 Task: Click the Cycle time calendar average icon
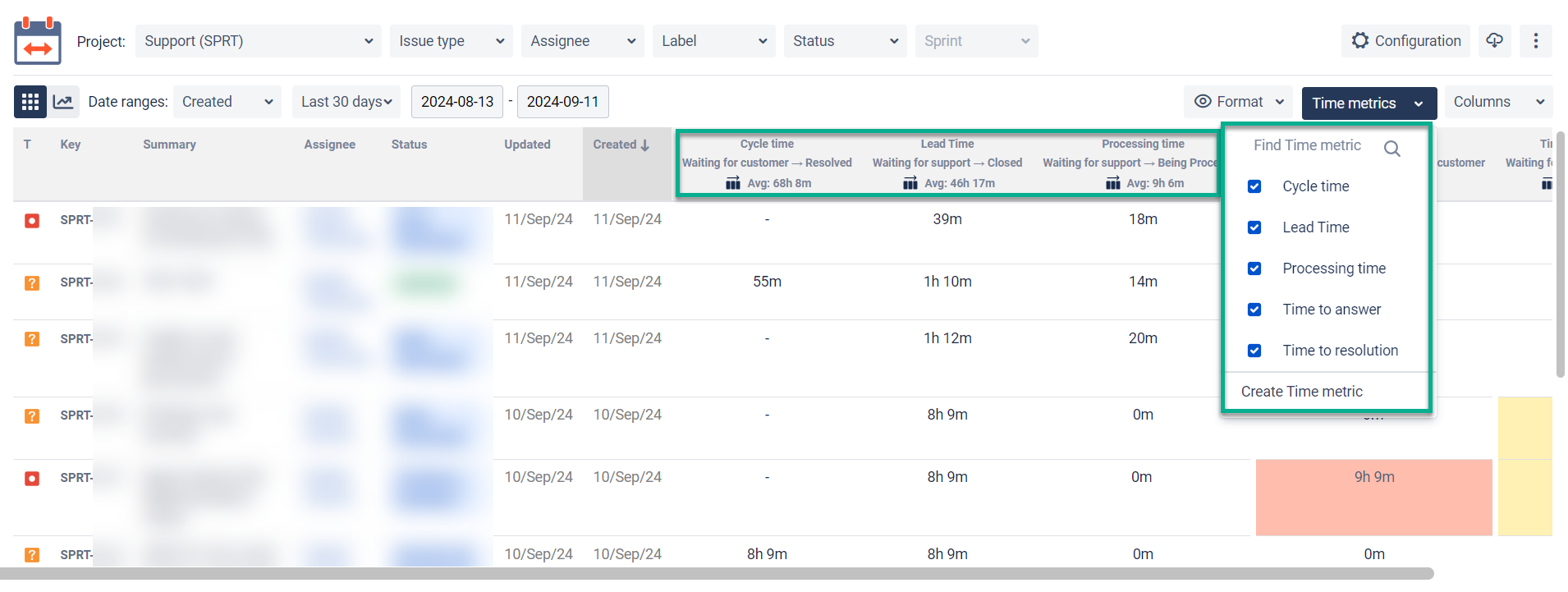coord(733,183)
